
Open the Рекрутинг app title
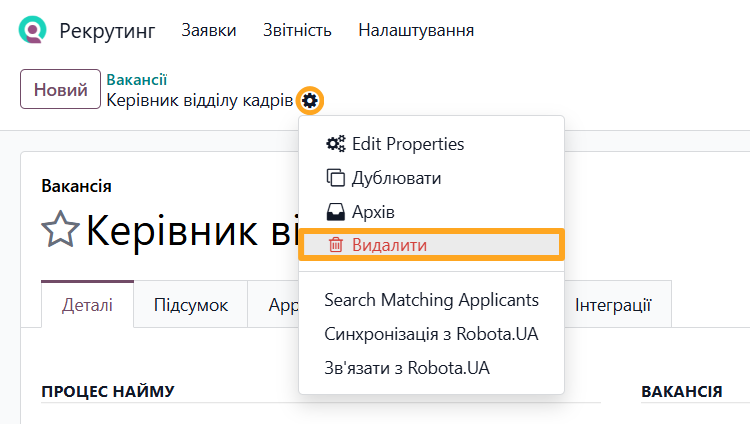[x=107, y=31]
